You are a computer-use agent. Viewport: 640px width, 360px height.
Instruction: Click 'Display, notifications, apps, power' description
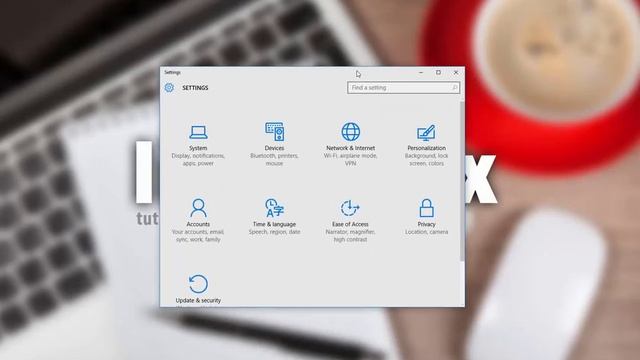click(198, 160)
